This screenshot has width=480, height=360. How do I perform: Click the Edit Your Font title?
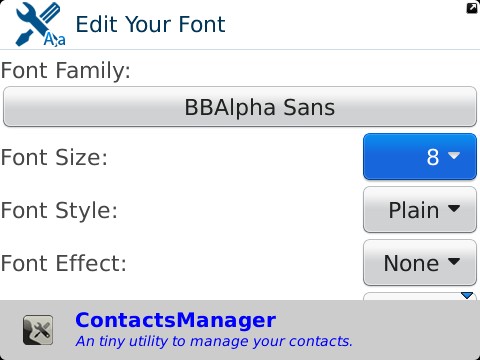pyautogui.click(x=151, y=24)
